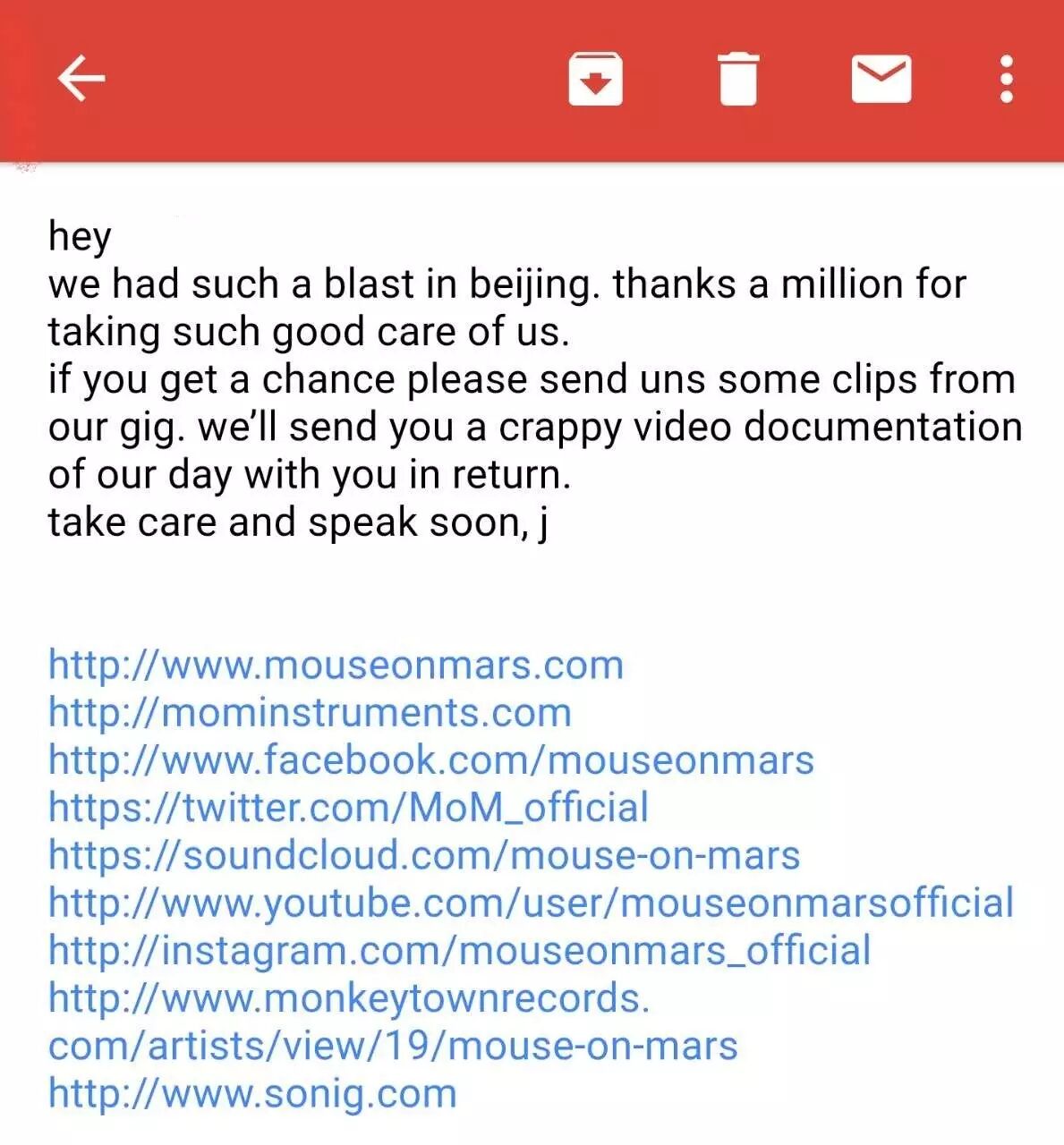
Task: Visit the mominstruments.com link
Action: [310, 712]
